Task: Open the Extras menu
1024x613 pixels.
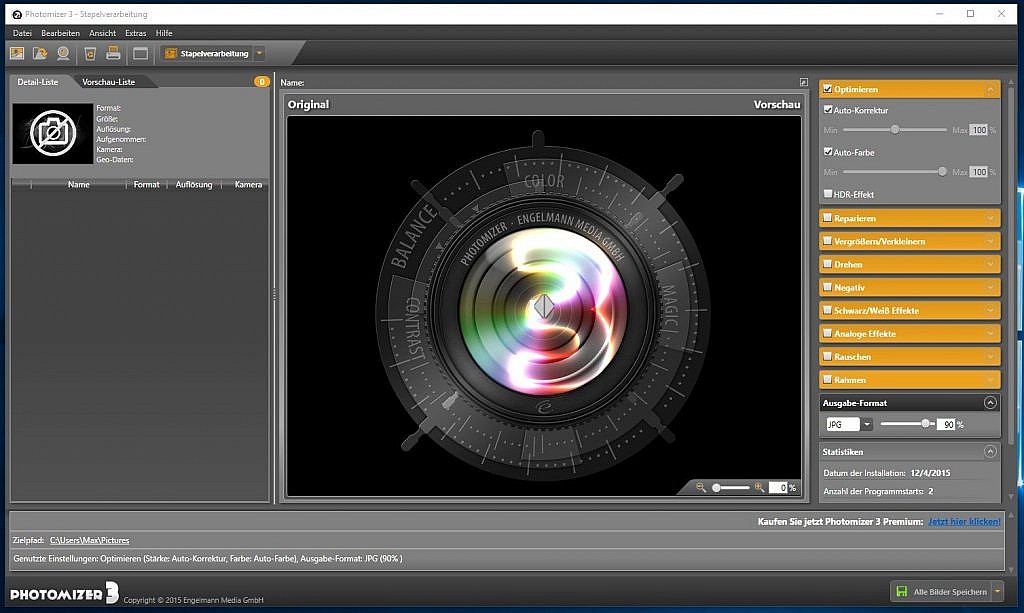Action: [136, 33]
